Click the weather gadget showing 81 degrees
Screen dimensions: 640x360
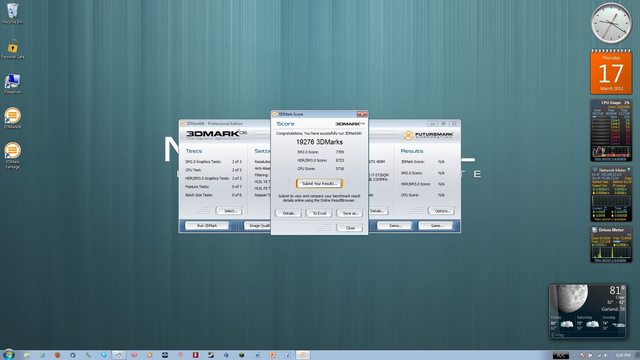coord(588,311)
